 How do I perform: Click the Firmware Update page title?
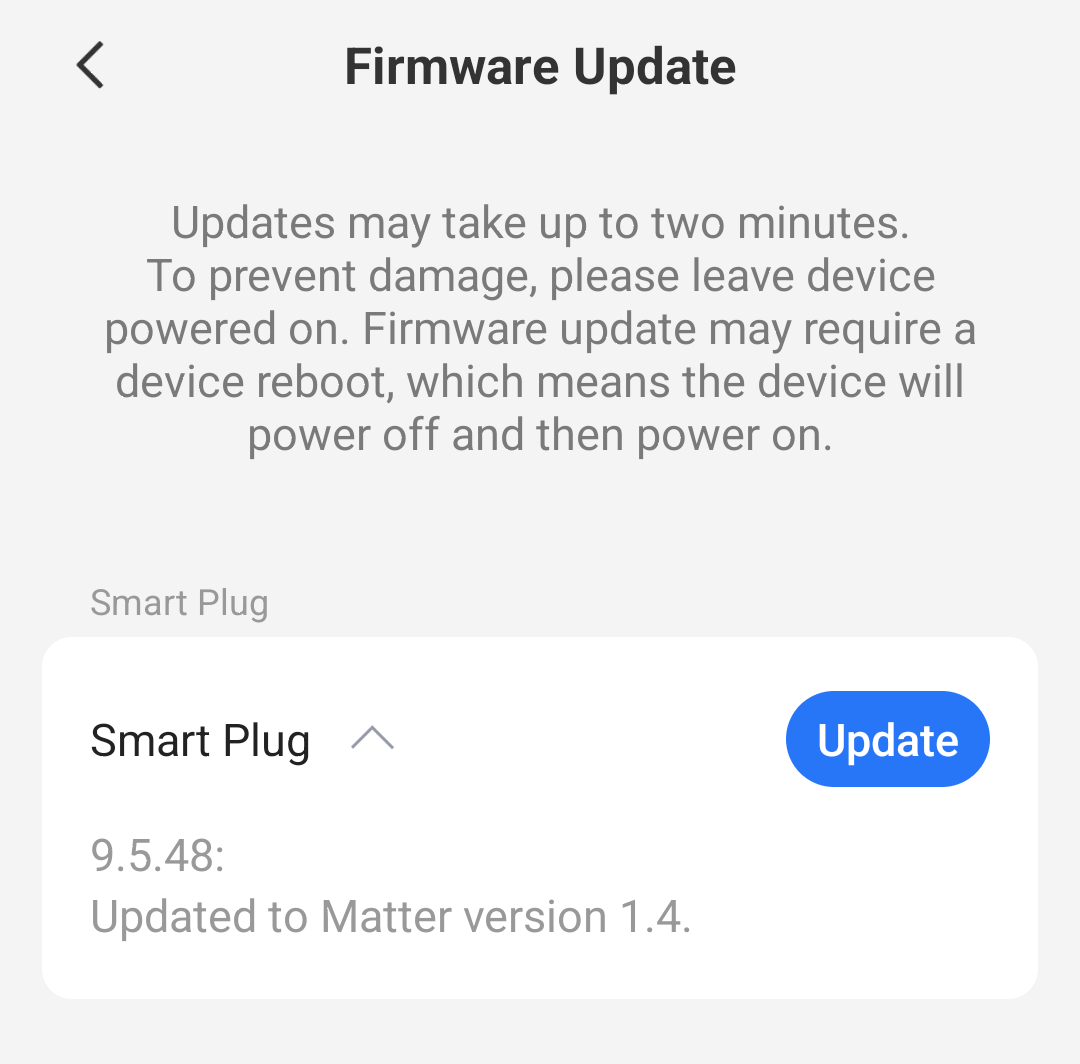(x=540, y=67)
